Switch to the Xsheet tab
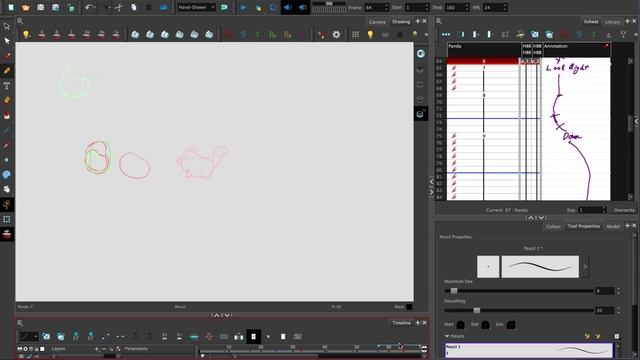The width and height of the screenshot is (640, 360). [591, 22]
